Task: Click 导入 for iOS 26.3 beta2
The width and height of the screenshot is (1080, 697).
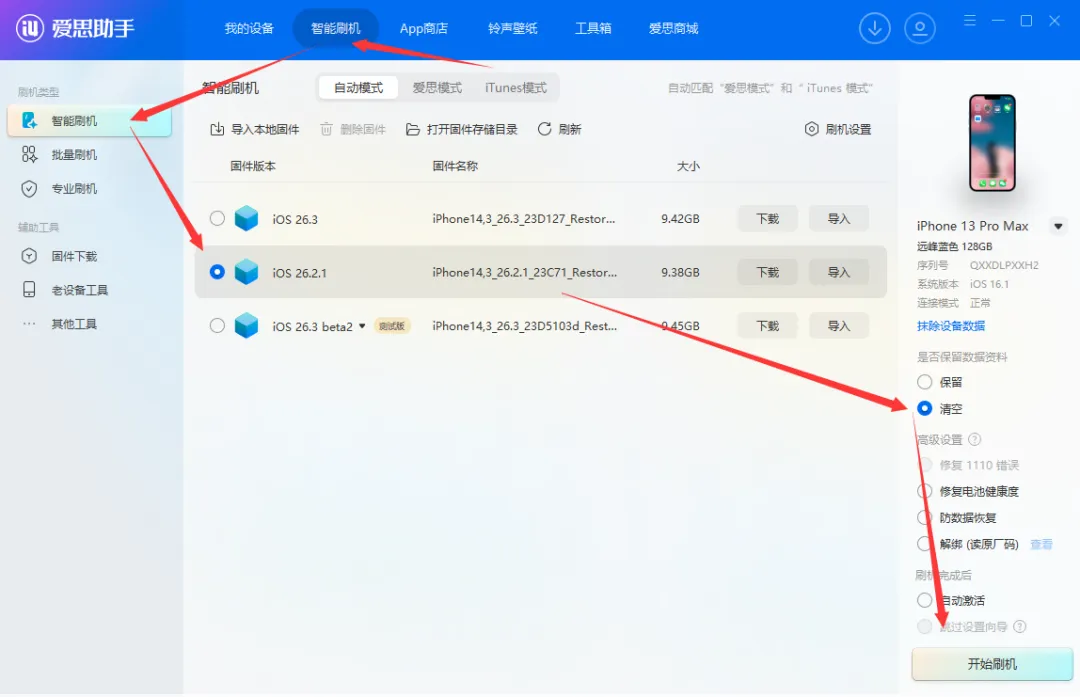Action: (838, 326)
